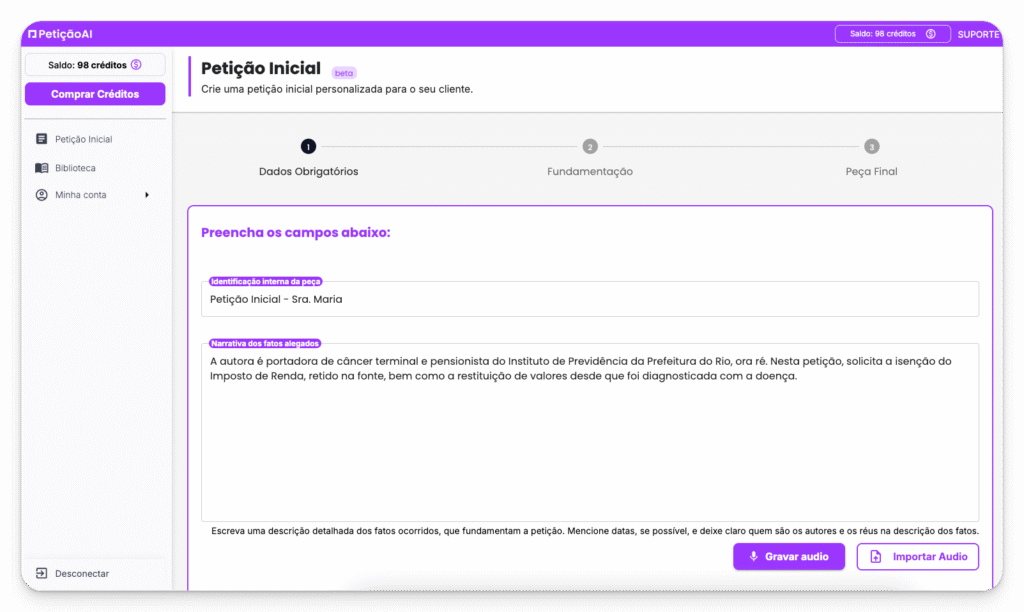
Task: Click into the Narrativa dos fatos alegados textarea
Action: 590,440
